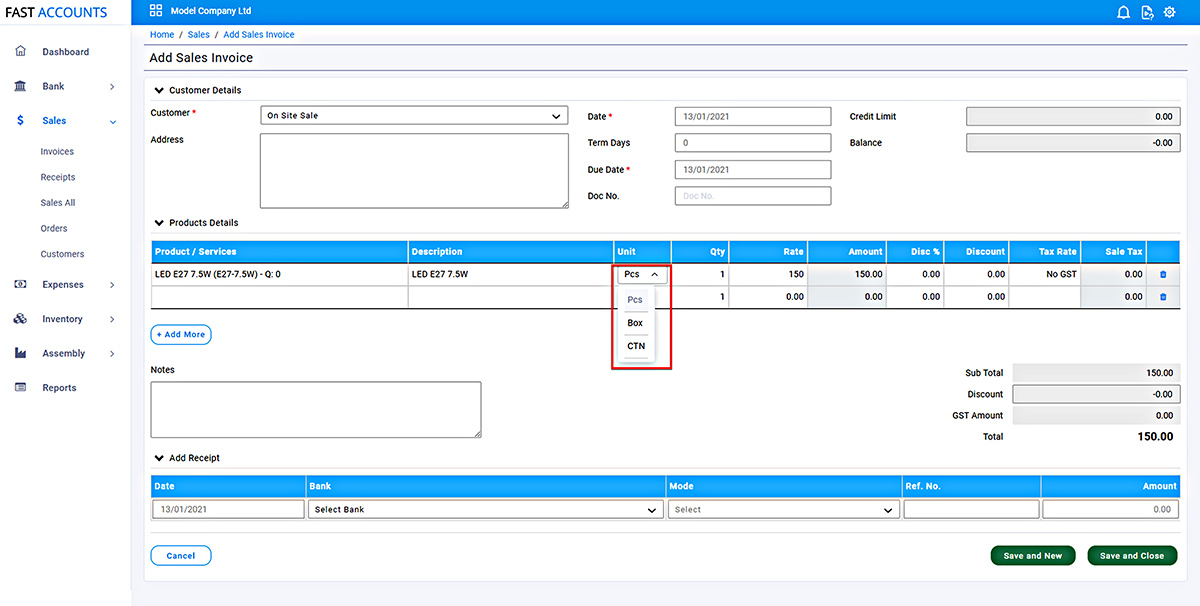Viewport: 1200px width, 606px height.
Task: Click the Term Days field
Action: click(753, 143)
